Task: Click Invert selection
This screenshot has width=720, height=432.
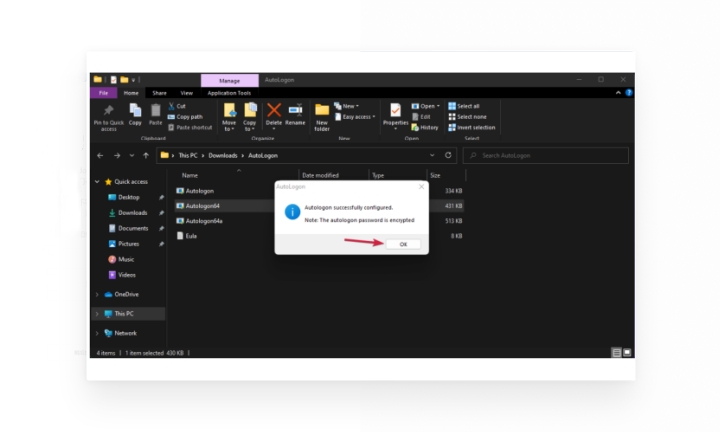Action: (472, 127)
